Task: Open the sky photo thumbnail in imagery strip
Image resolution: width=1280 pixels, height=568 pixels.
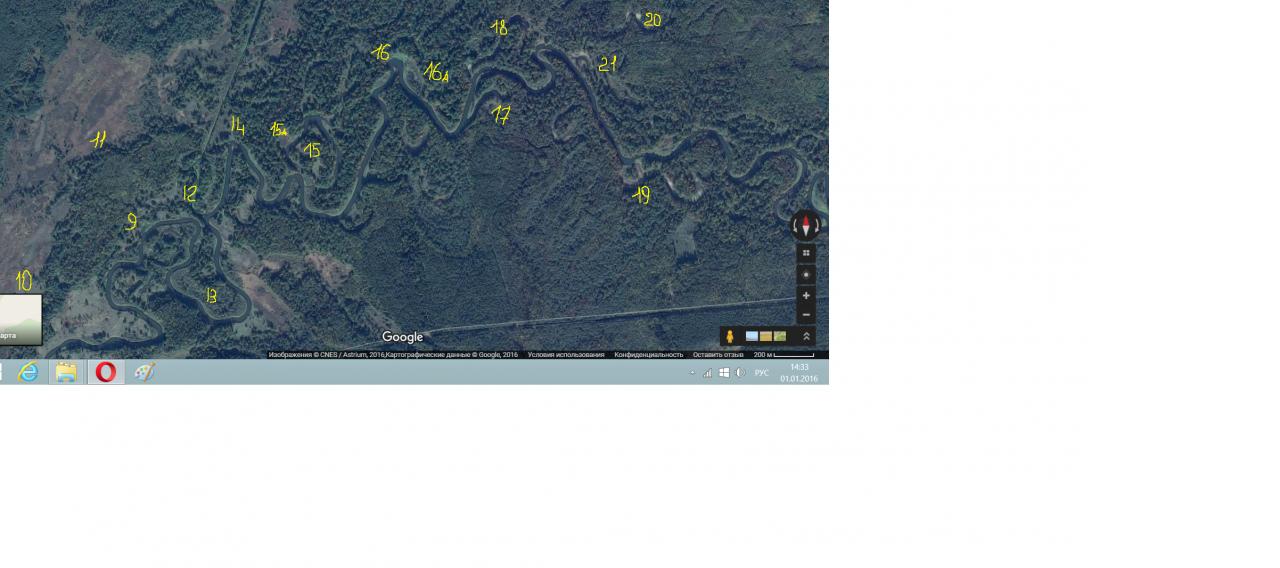Action: click(751, 336)
